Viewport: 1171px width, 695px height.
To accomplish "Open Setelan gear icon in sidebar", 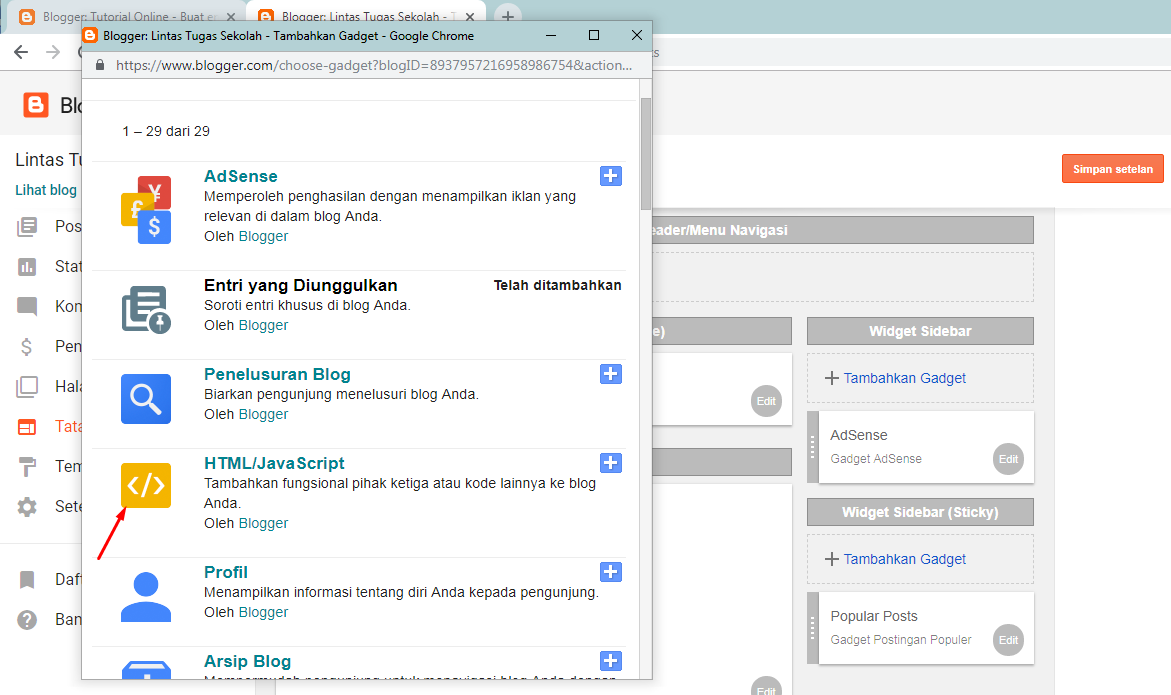I will pos(27,507).
